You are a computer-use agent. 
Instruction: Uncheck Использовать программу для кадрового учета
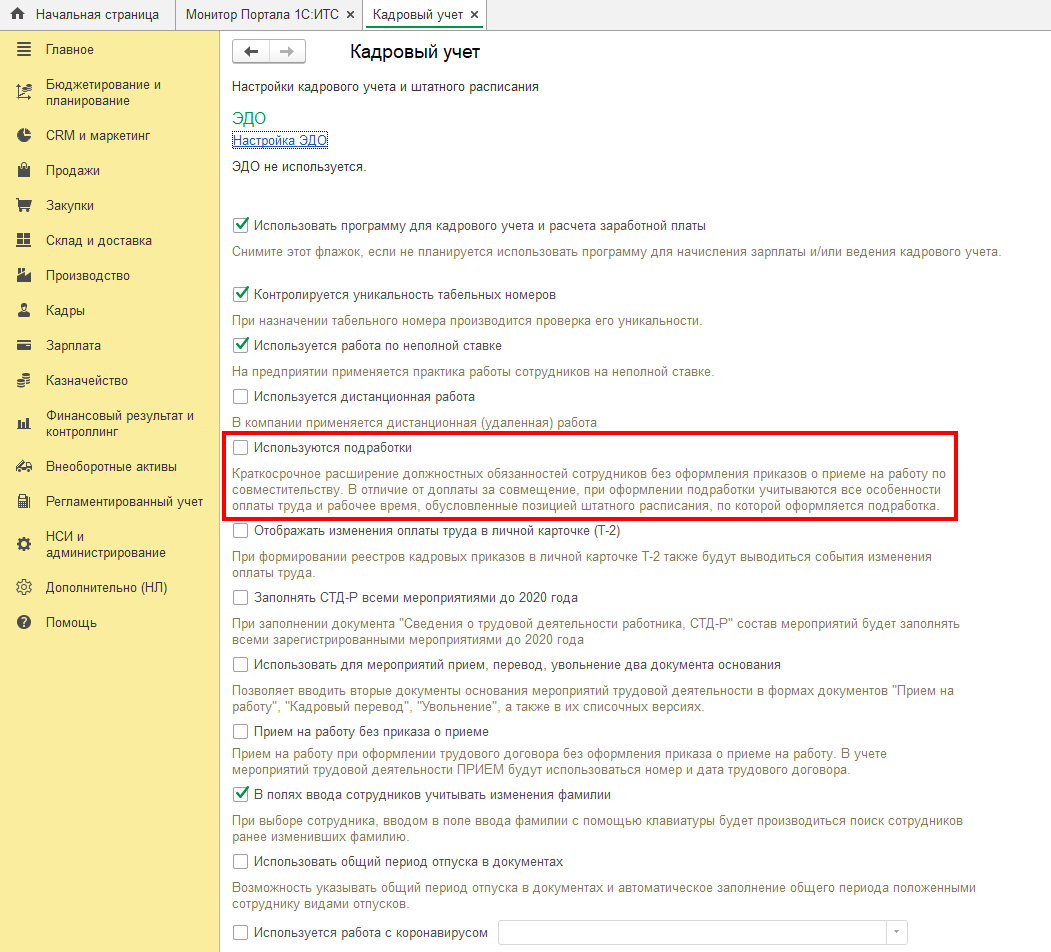coord(241,225)
